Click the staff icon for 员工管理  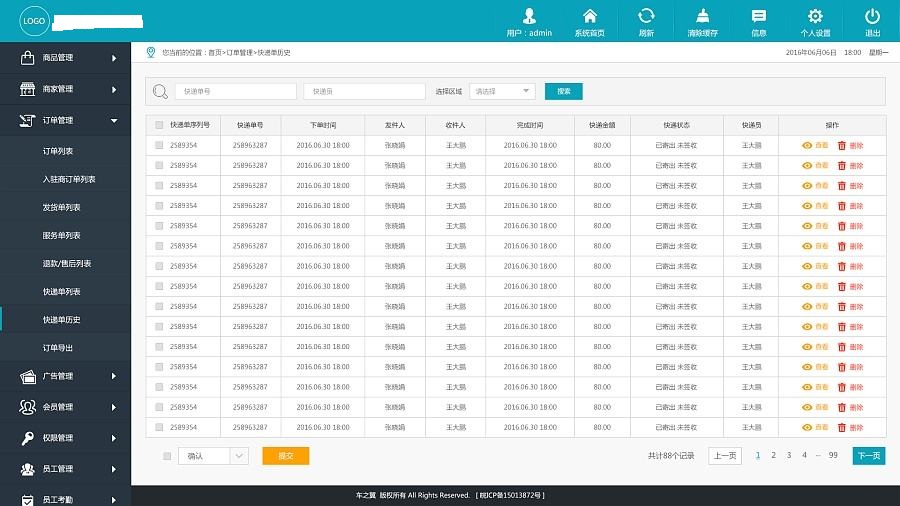(27, 469)
